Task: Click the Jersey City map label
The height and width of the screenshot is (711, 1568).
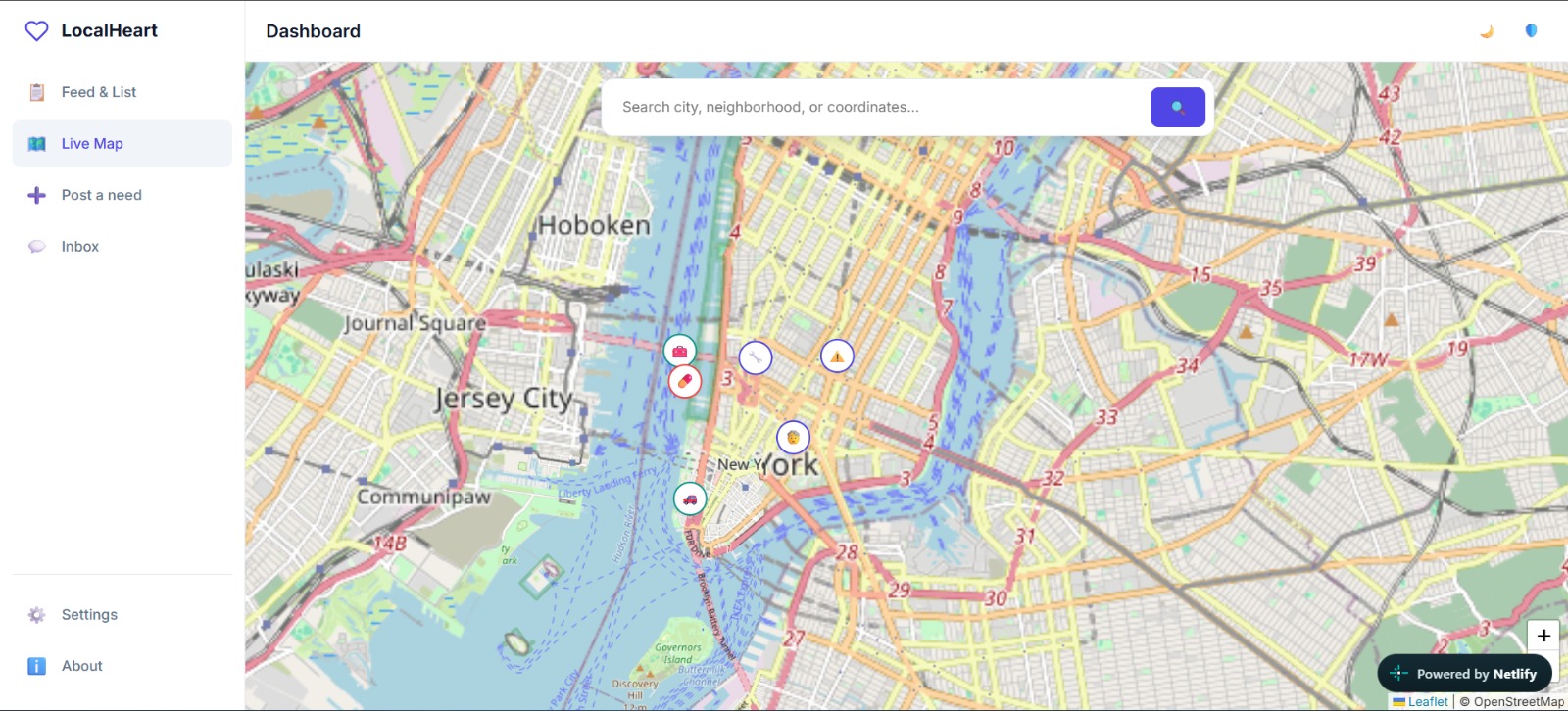Action: coord(504,399)
